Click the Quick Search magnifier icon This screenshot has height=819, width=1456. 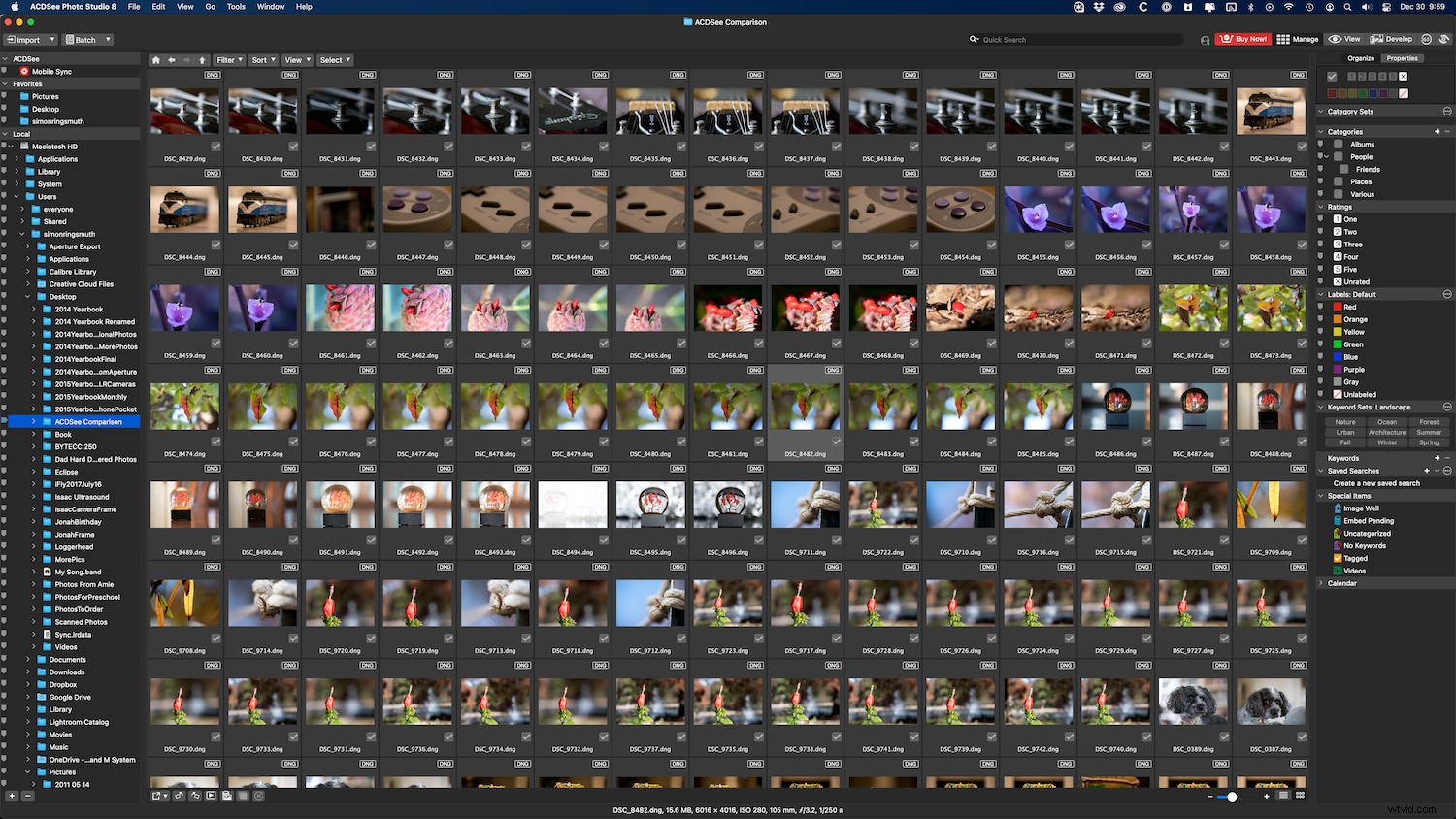pyautogui.click(x=974, y=39)
